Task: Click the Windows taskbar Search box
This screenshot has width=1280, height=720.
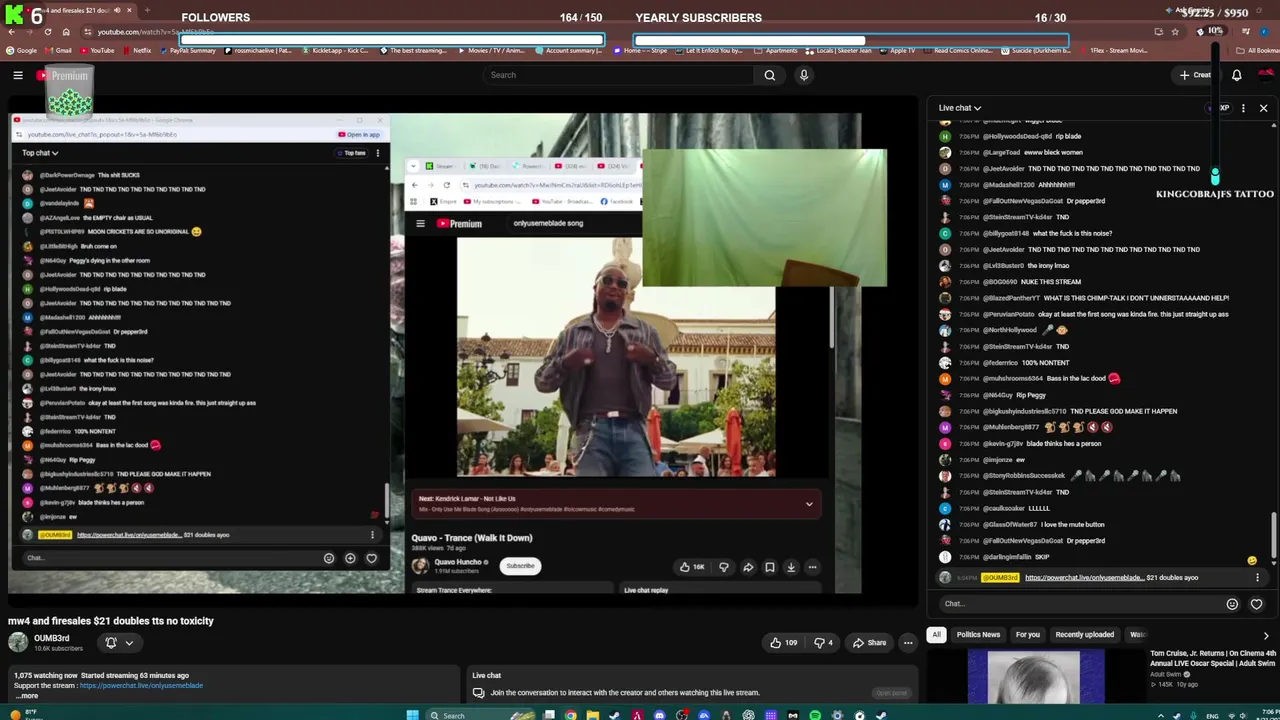Action: pos(480,715)
